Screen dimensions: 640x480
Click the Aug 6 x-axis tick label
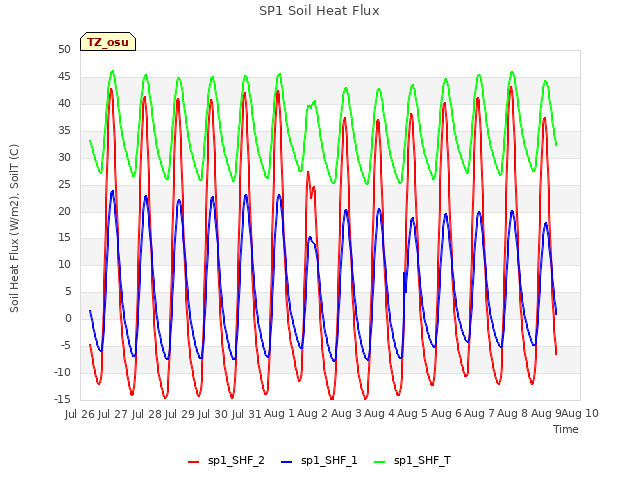(446, 413)
